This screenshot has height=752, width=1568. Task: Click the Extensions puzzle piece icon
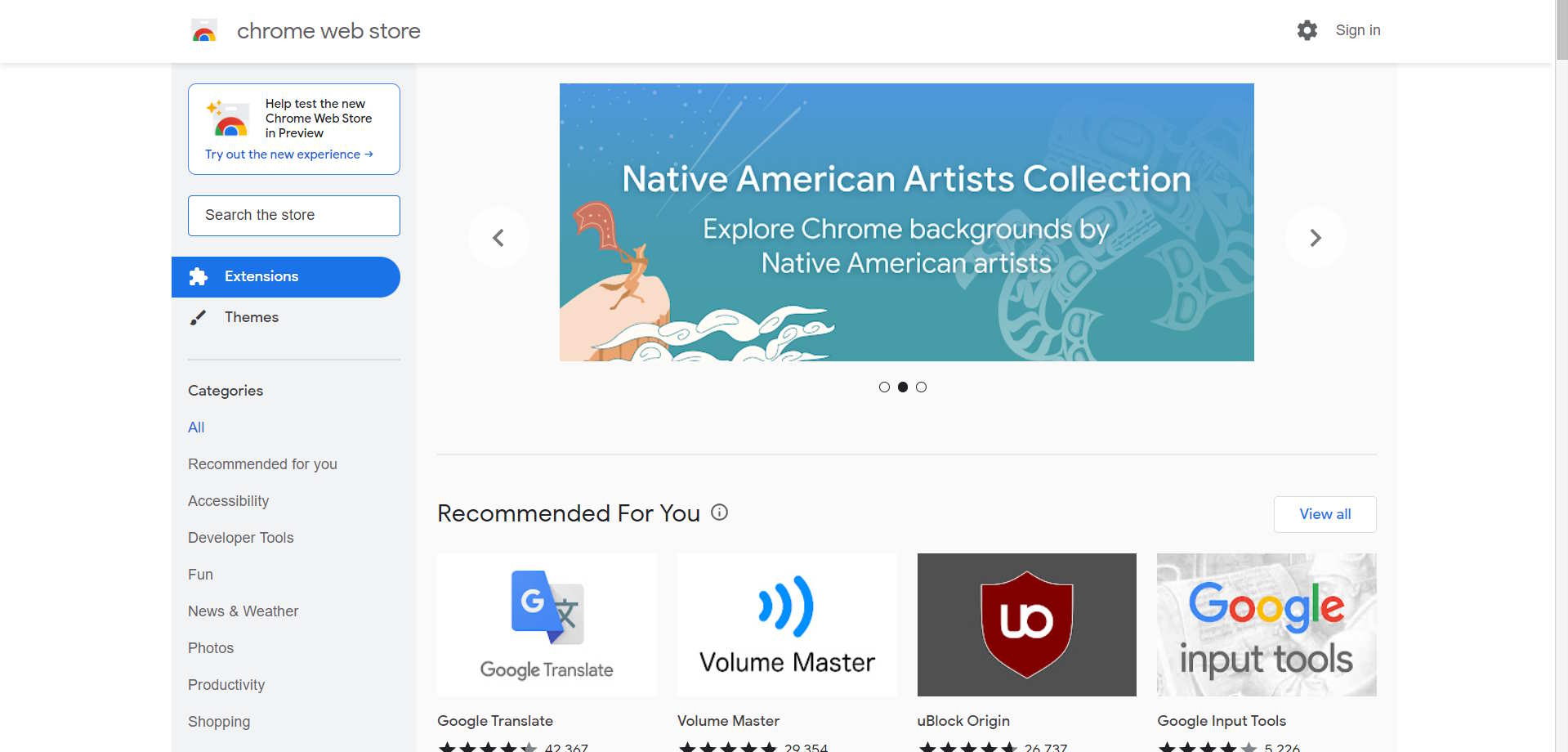[198, 277]
